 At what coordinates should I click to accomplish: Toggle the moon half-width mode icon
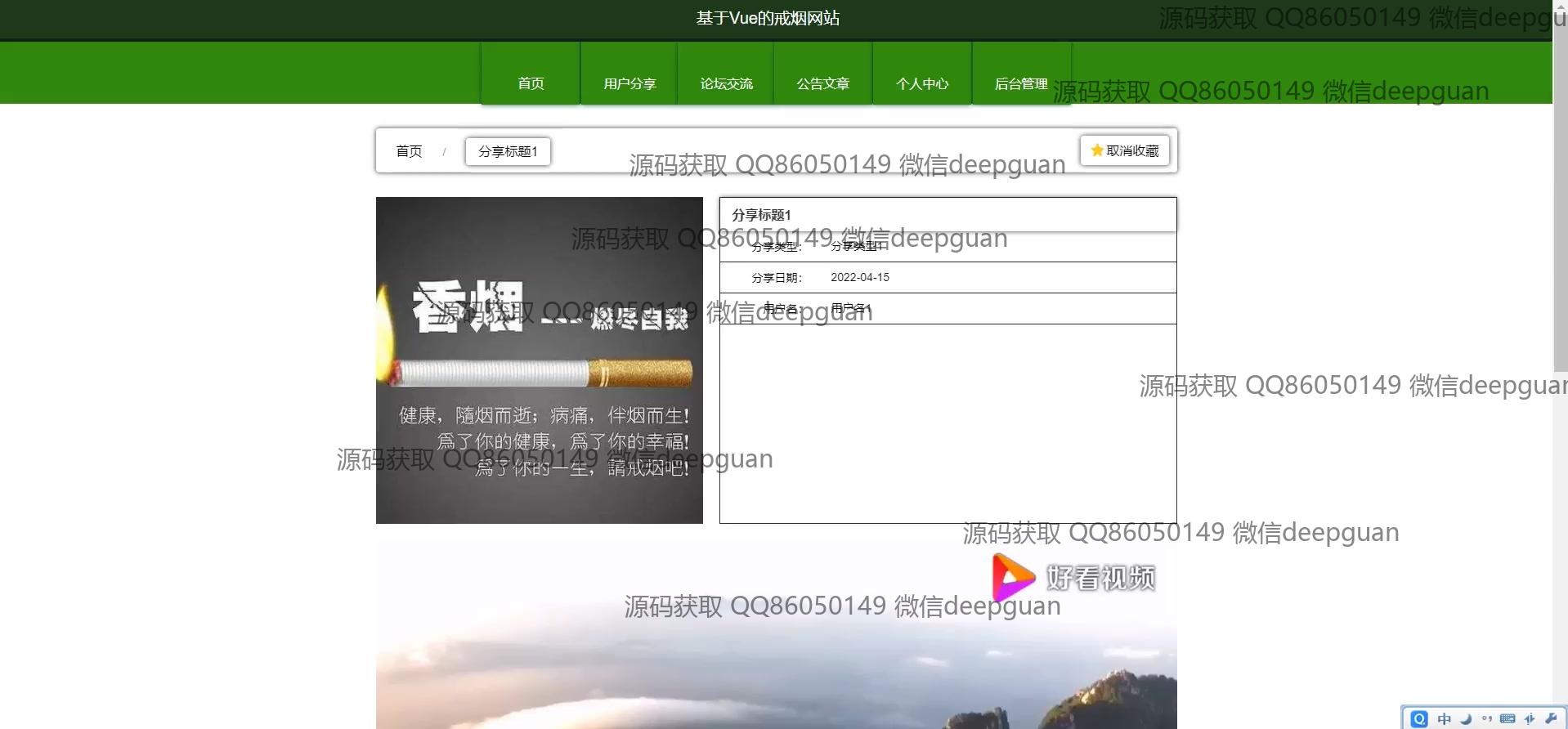[1466, 718]
